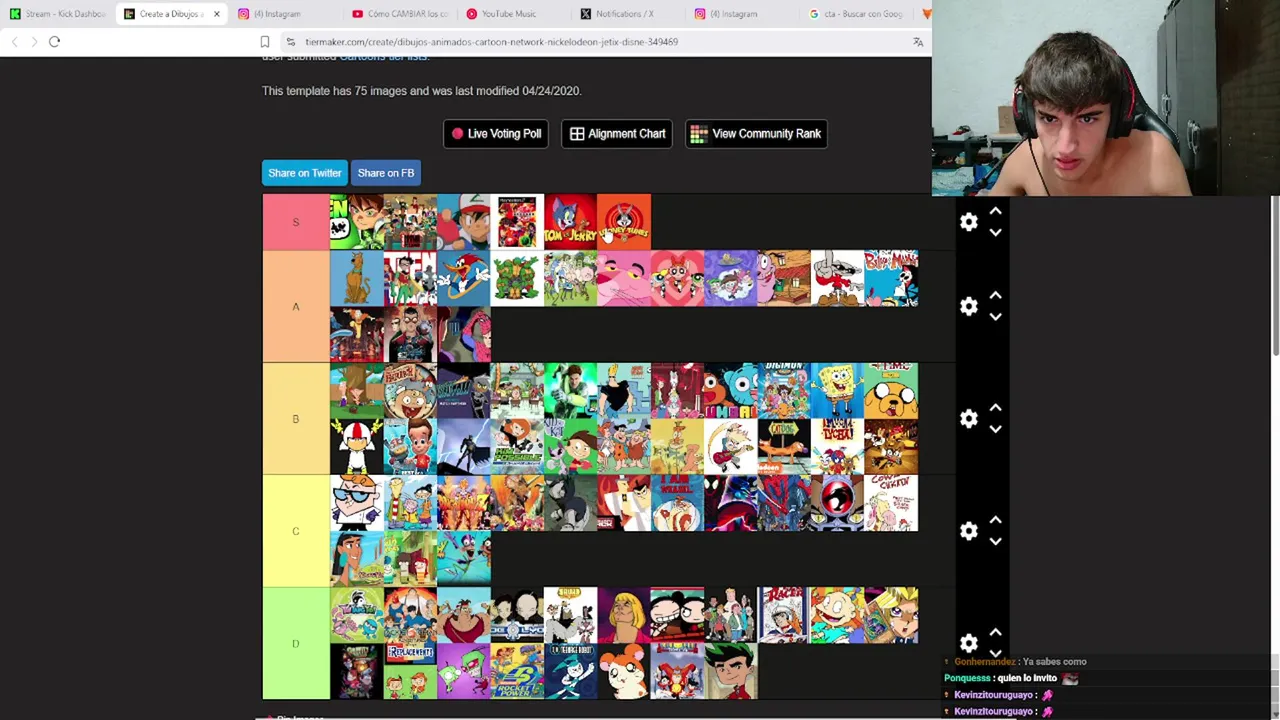Select the A tier label
Viewport: 1280px width, 720px height.
coord(296,306)
